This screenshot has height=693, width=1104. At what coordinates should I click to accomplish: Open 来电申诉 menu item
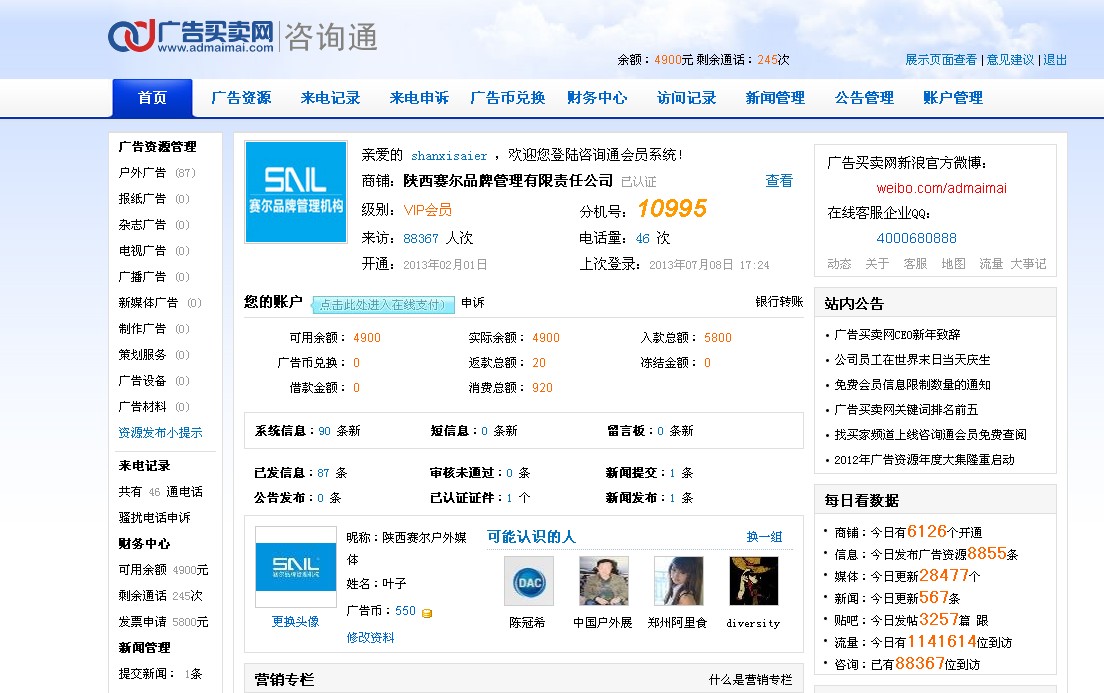click(x=419, y=98)
